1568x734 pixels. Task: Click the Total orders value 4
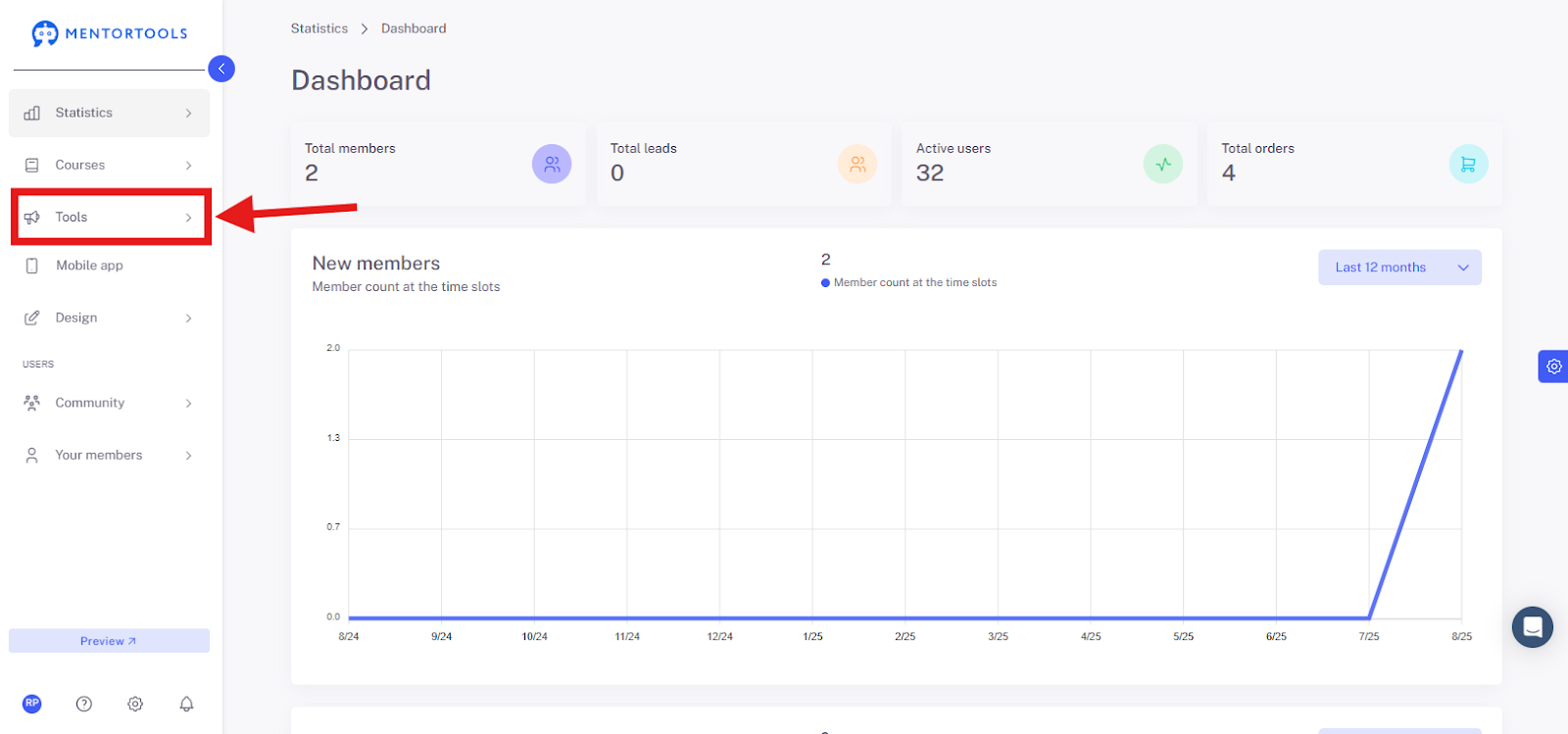pos(1229,173)
